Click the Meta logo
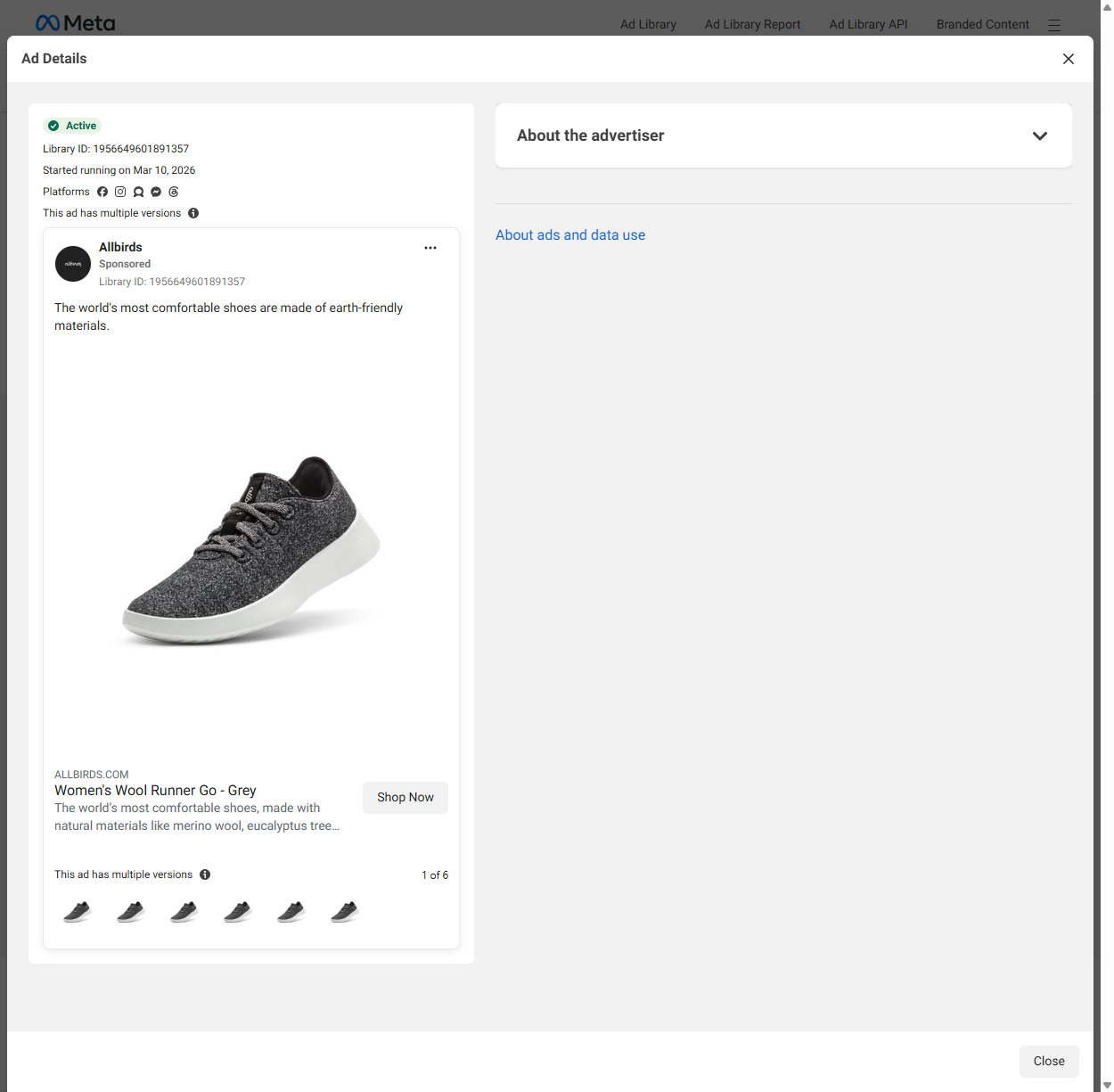 tap(76, 23)
